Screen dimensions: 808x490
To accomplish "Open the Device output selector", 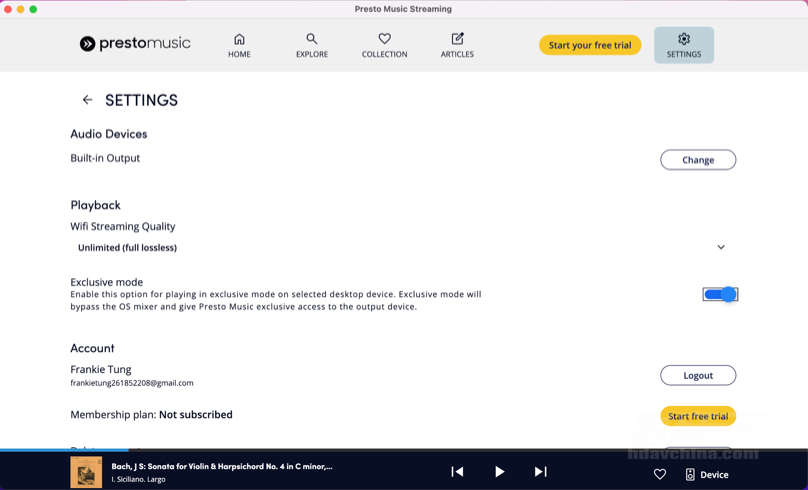I will tap(706, 475).
